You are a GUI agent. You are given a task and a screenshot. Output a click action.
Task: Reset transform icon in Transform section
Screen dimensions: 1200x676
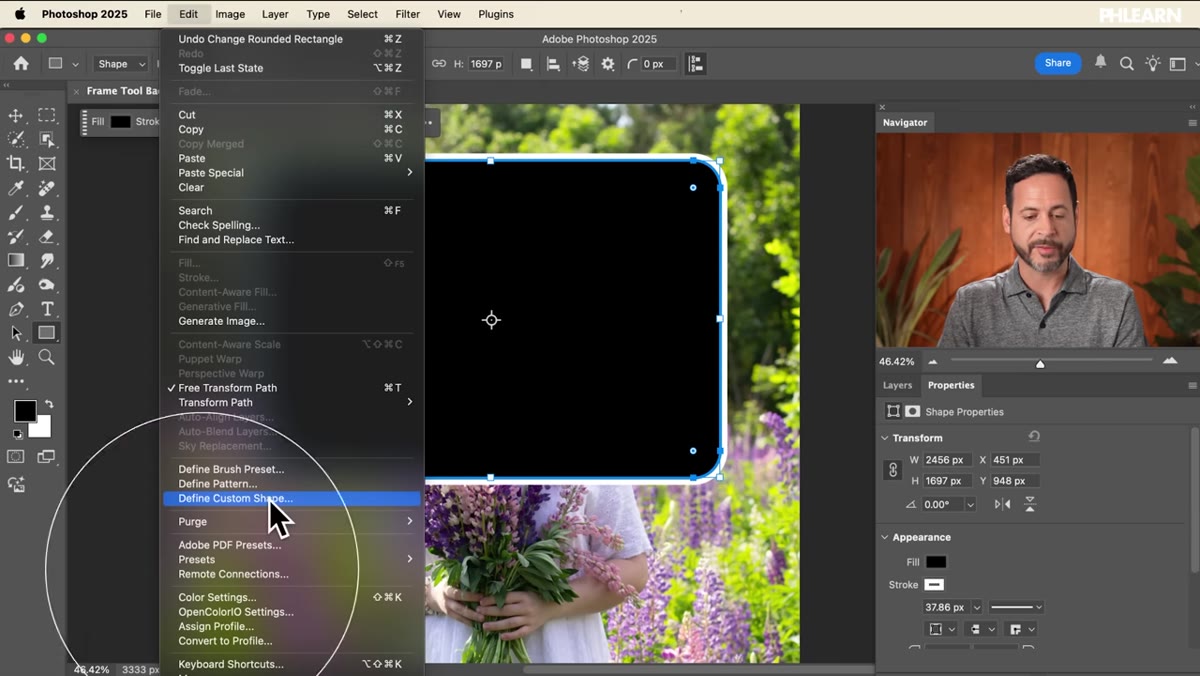[x=1034, y=437]
